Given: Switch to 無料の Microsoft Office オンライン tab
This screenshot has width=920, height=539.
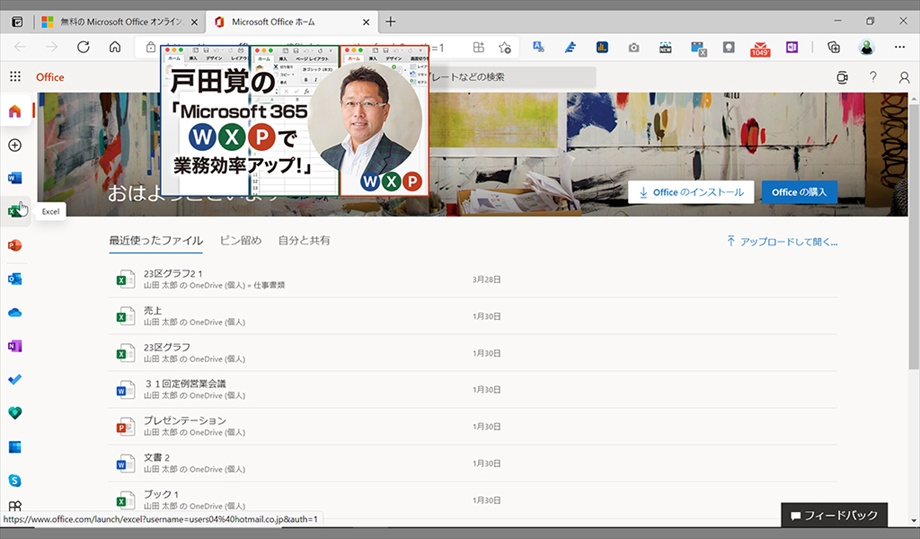Looking at the screenshot, I should pos(120,22).
